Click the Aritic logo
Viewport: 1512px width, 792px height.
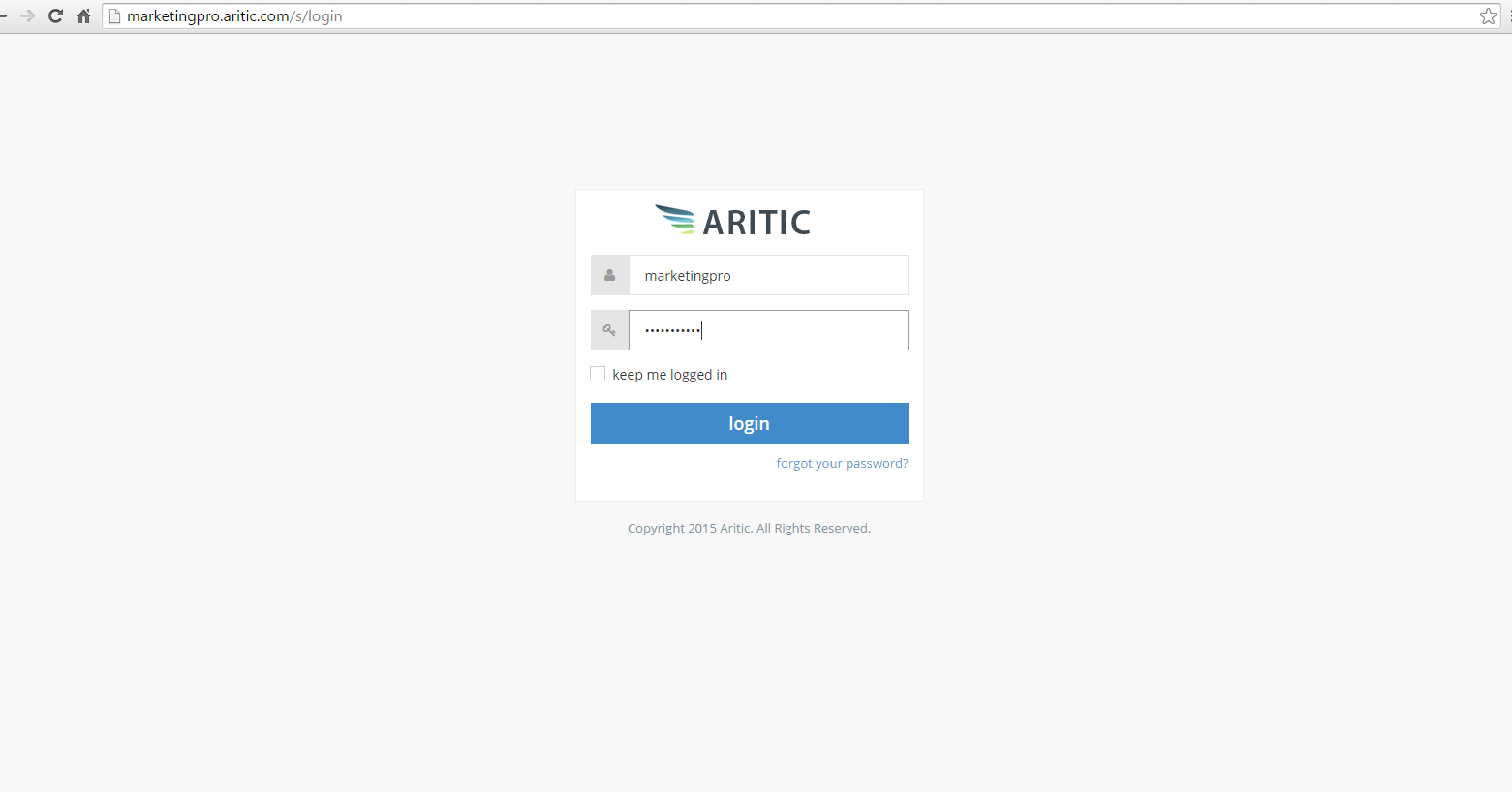click(733, 222)
